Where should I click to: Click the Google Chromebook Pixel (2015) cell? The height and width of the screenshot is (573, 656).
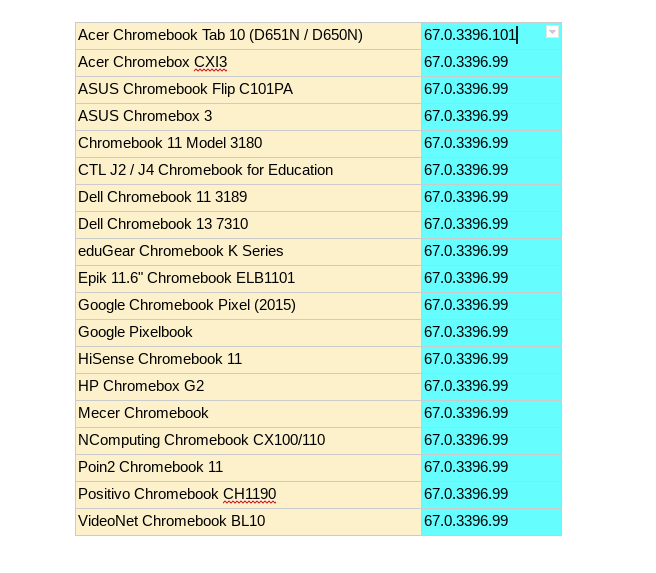[187, 306]
